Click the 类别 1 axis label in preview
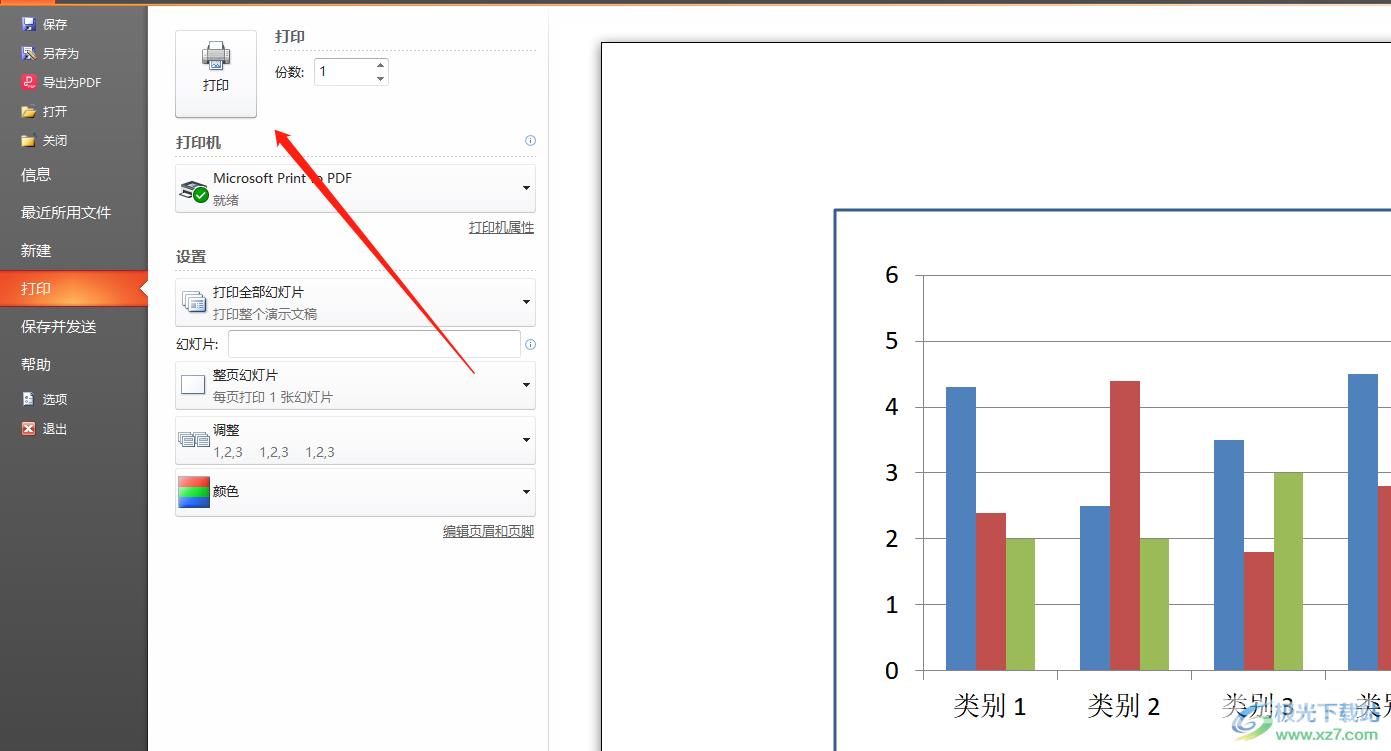 [x=990, y=706]
